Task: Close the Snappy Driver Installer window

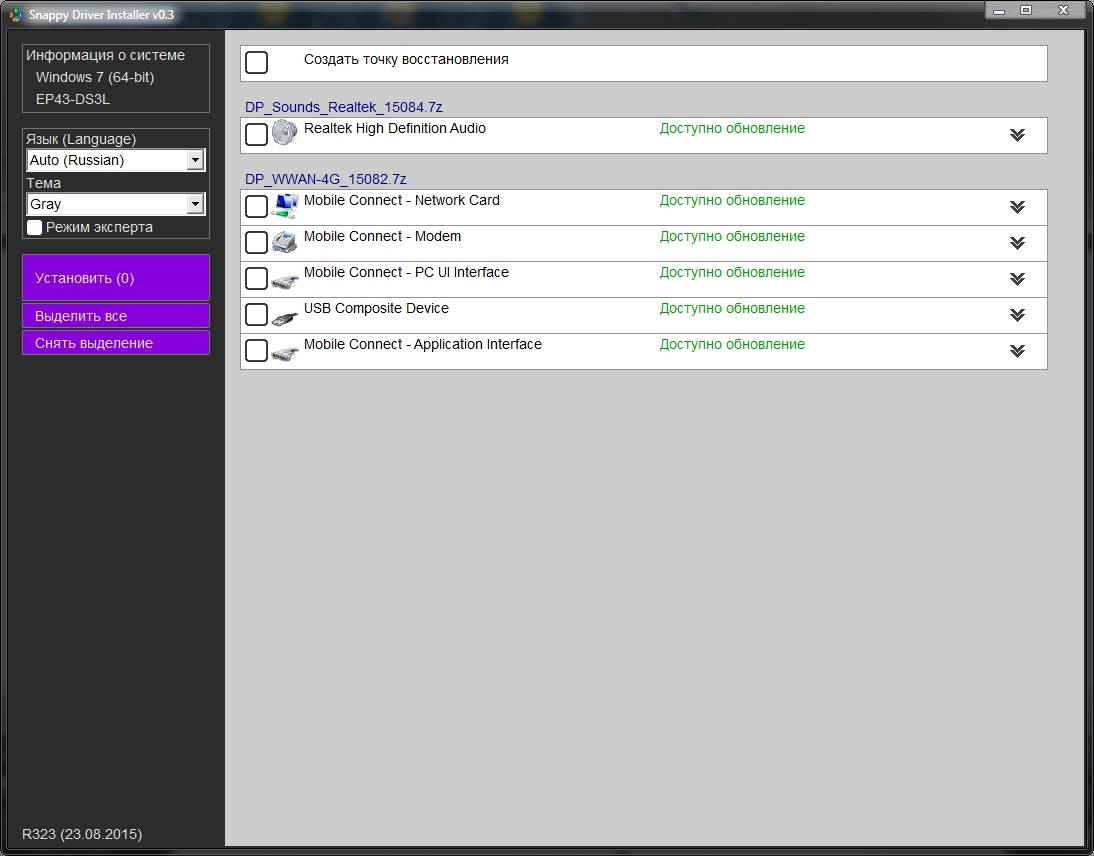Action: [1063, 10]
